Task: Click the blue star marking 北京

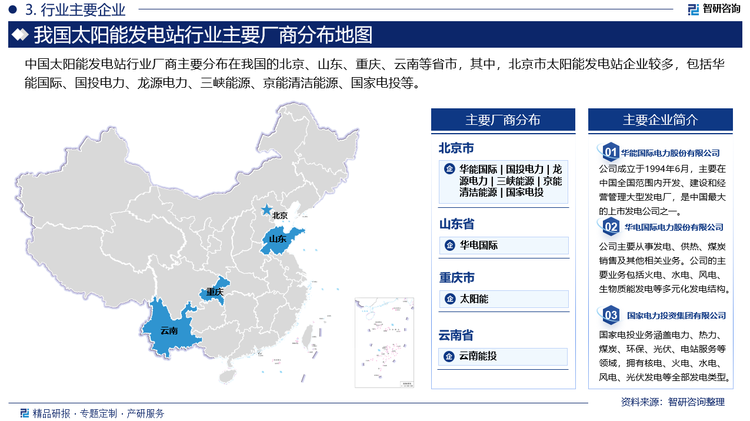Action: pos(266,210)
